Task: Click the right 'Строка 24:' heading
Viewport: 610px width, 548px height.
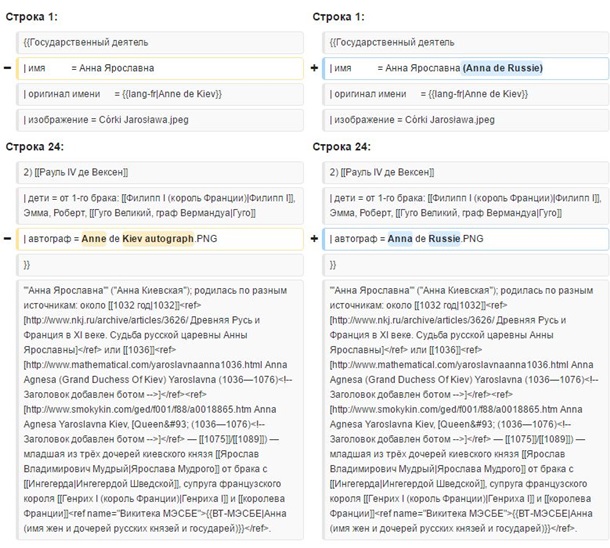Action: 342,146
